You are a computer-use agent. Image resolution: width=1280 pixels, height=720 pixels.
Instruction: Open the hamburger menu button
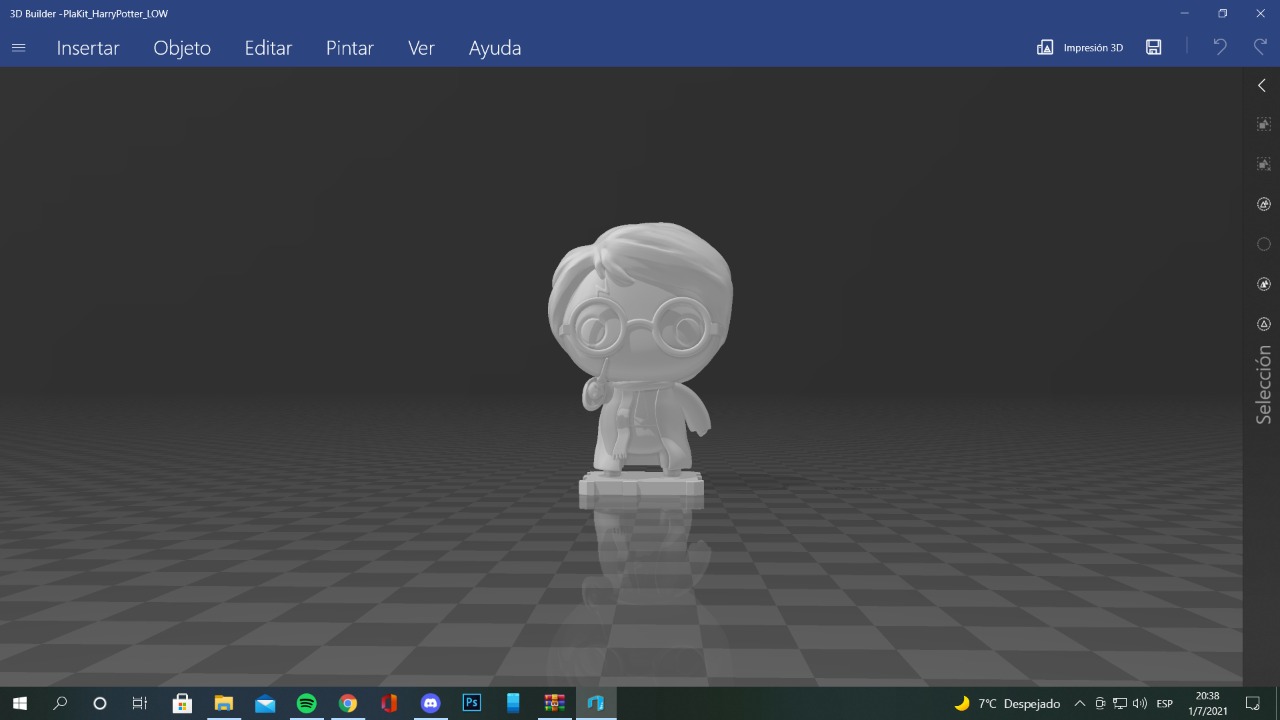click(x=18, y=47)
